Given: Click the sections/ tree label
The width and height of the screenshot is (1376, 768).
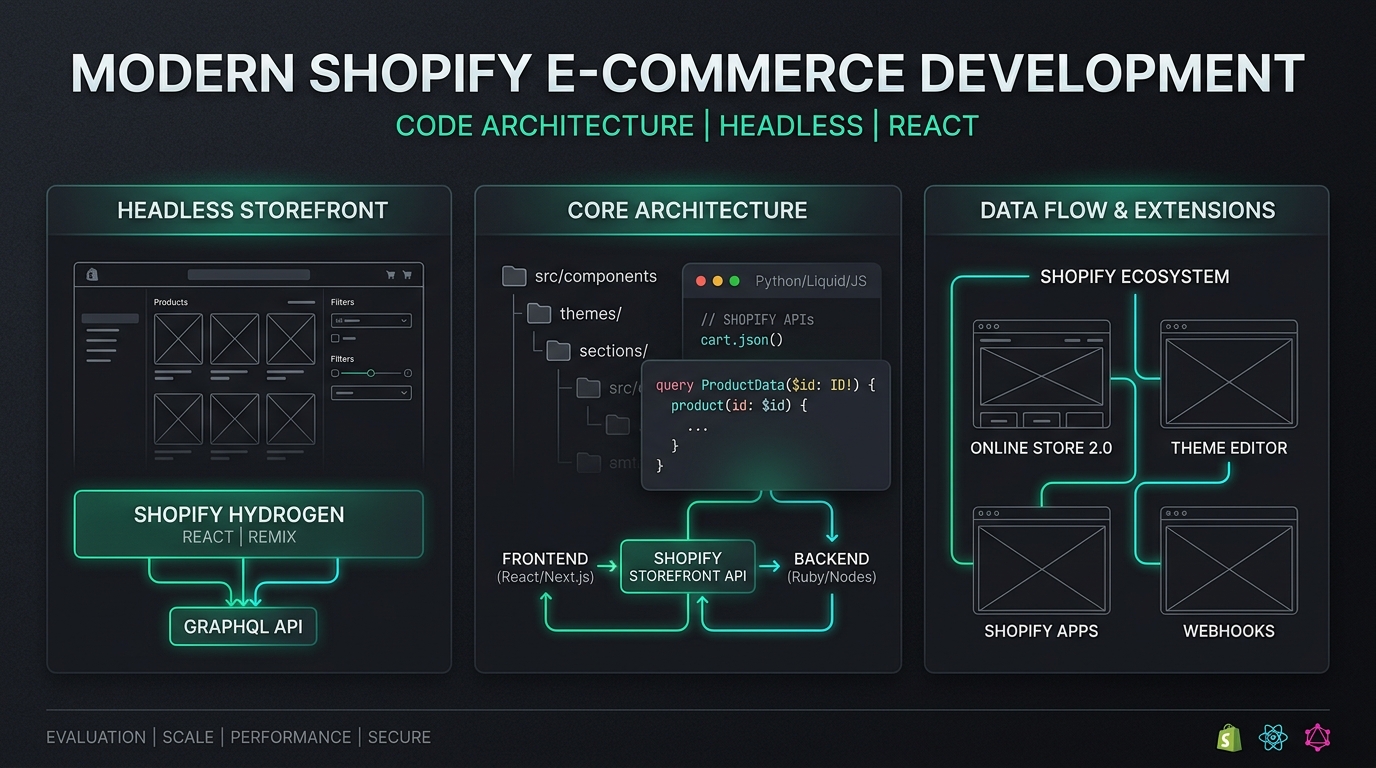Looking at the screenshot, I should tap(613, 350).
